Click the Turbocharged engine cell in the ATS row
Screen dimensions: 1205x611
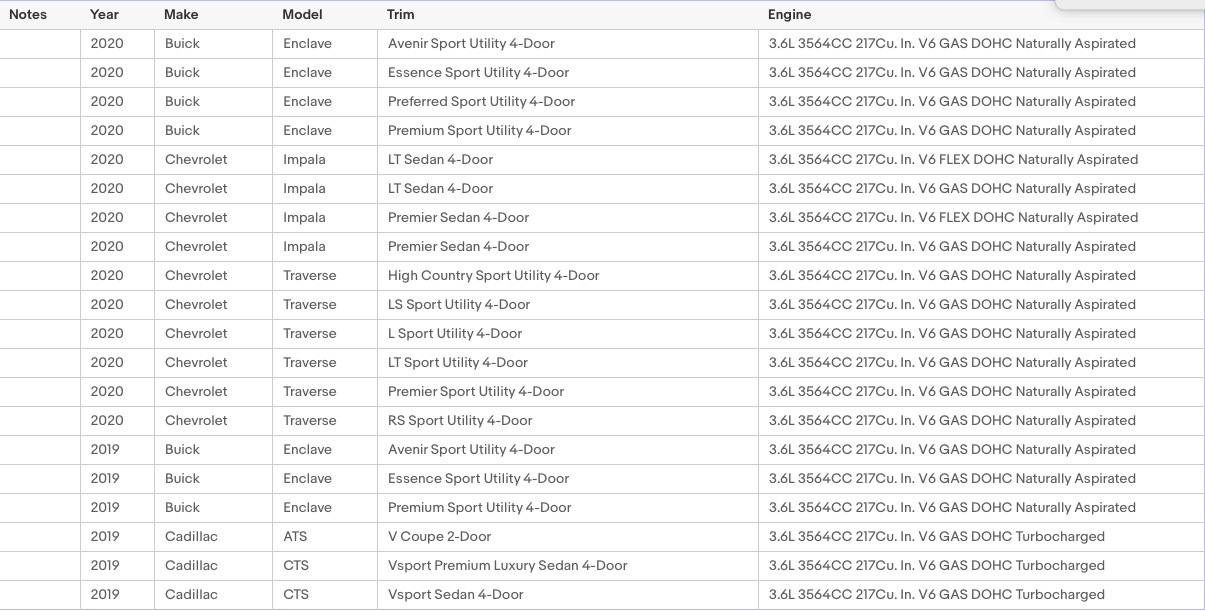coord(981,537)
